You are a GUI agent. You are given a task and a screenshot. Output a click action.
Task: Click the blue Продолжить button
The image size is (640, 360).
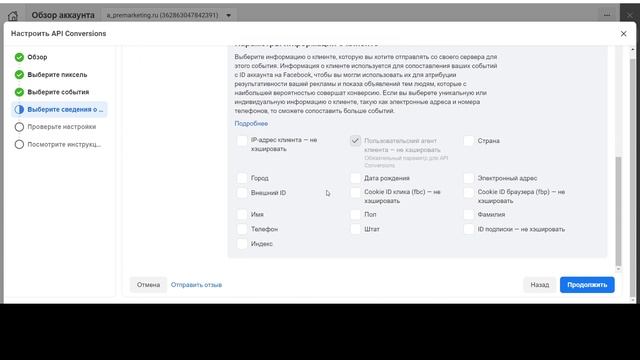[587, 285]
